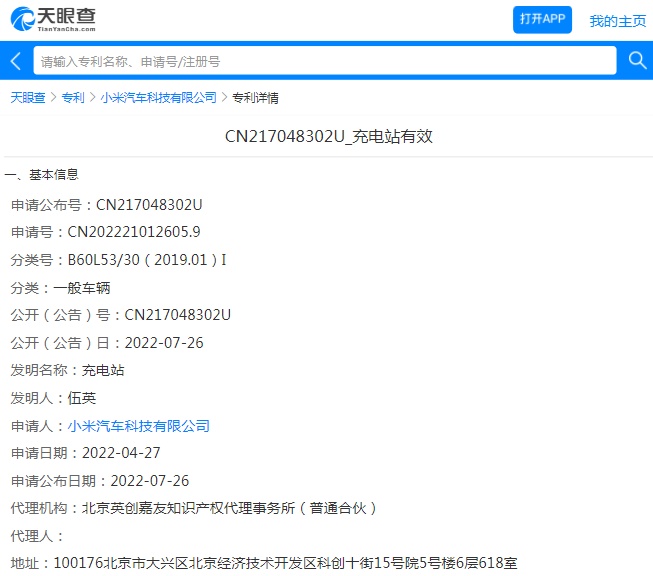Click 申请号 CN202221012605.9
The height and width of the screenshot is (576, 653).
[x=134, y=232]
